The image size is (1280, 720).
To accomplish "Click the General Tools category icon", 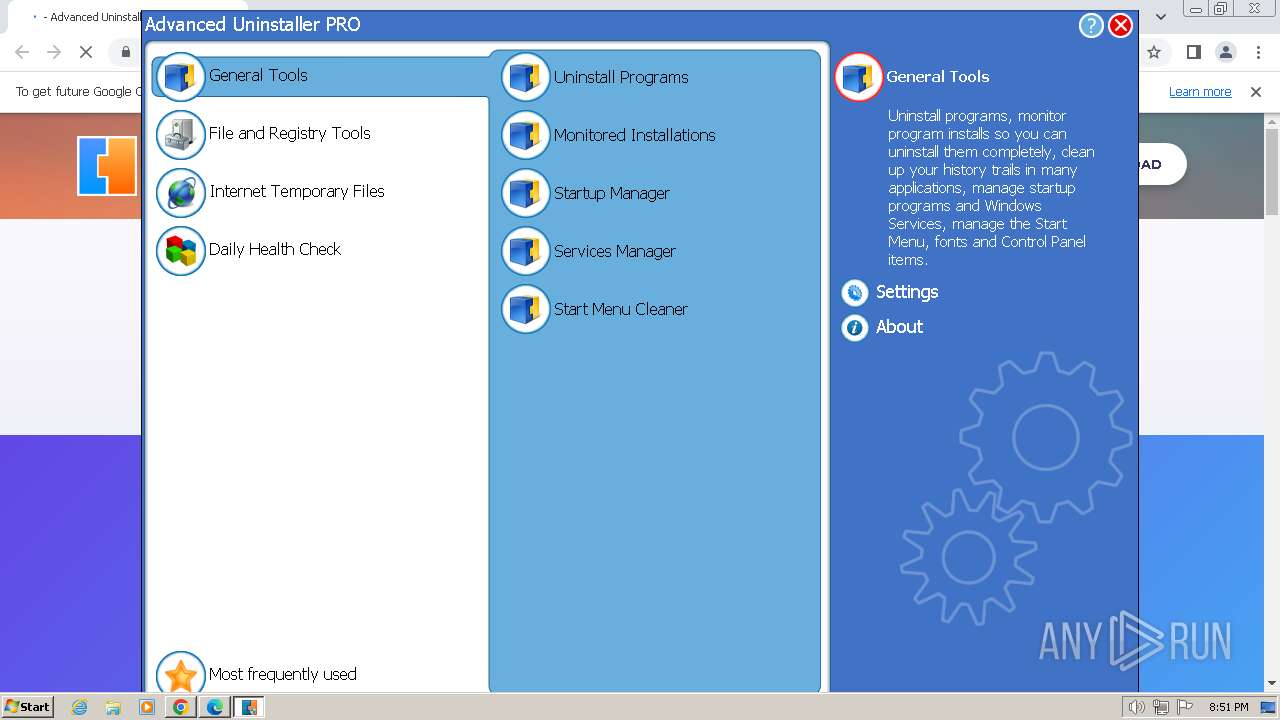I will click(181, 76).
